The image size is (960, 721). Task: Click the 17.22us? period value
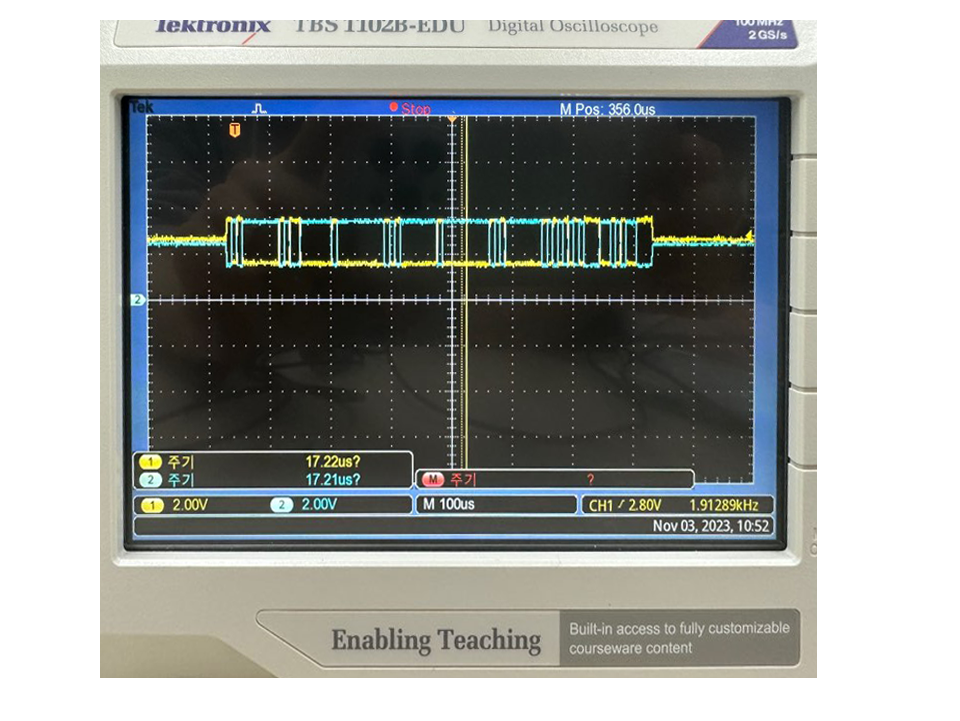[332, 461]
